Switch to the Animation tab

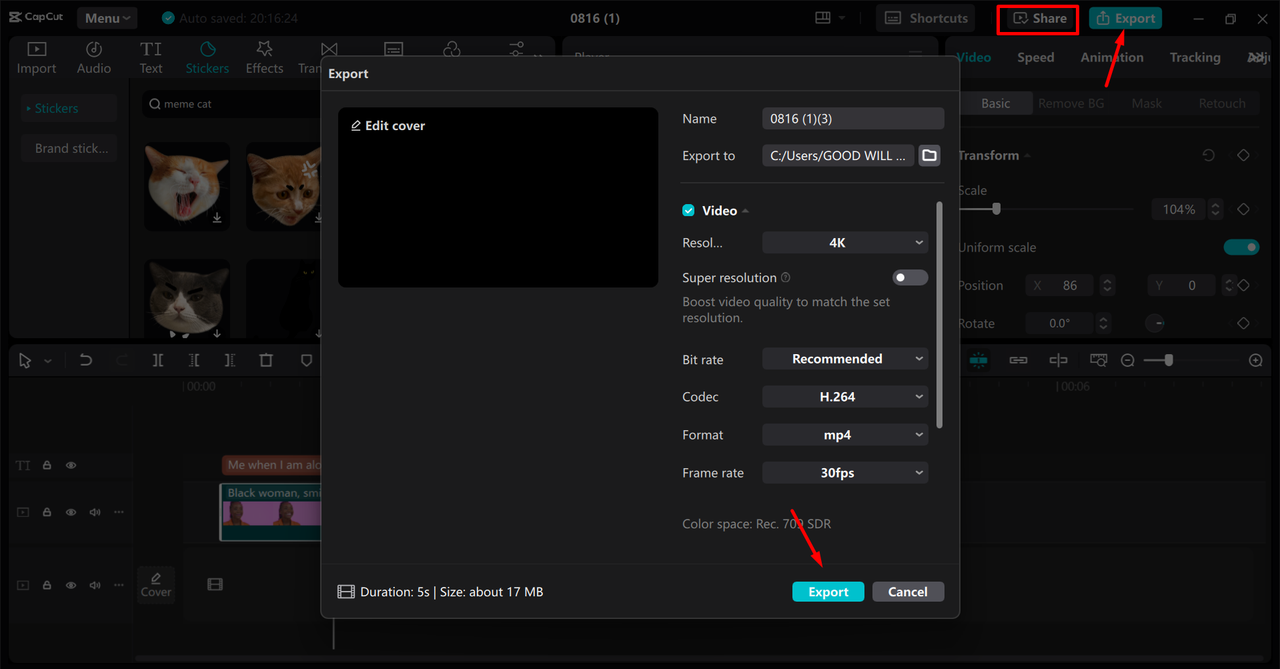(1112, 57)
